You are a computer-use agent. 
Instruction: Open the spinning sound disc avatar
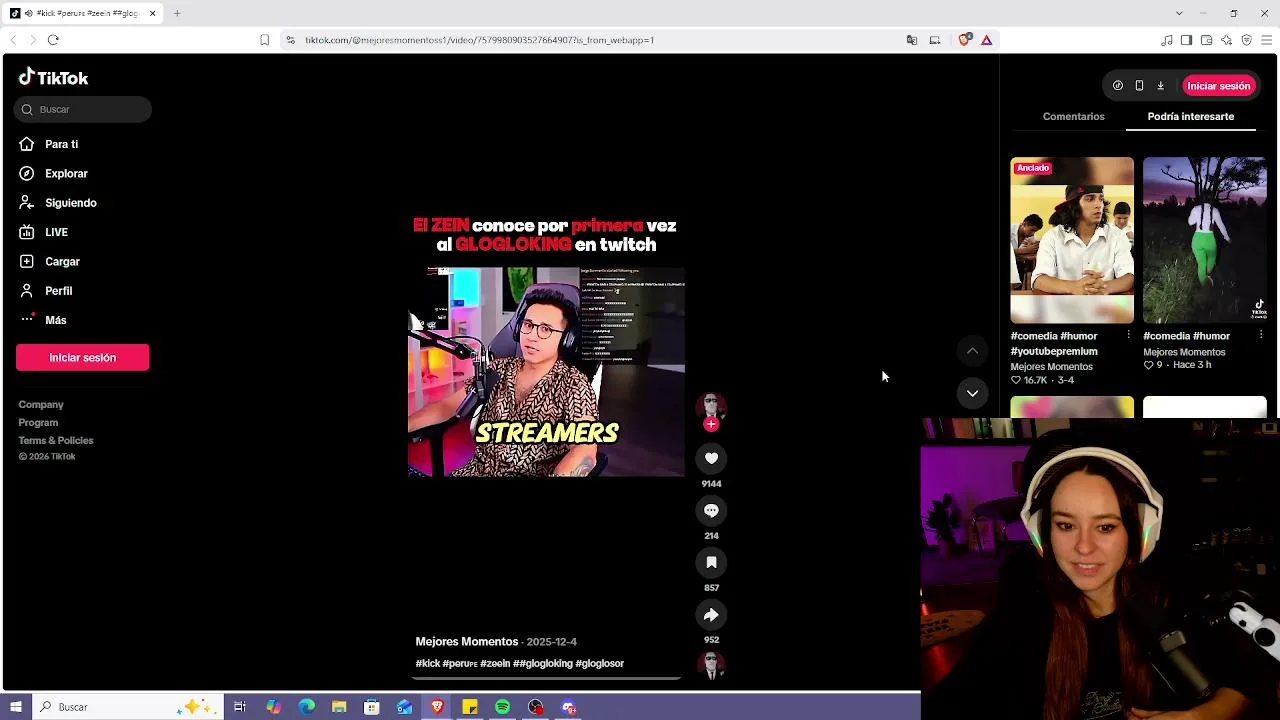711,665
